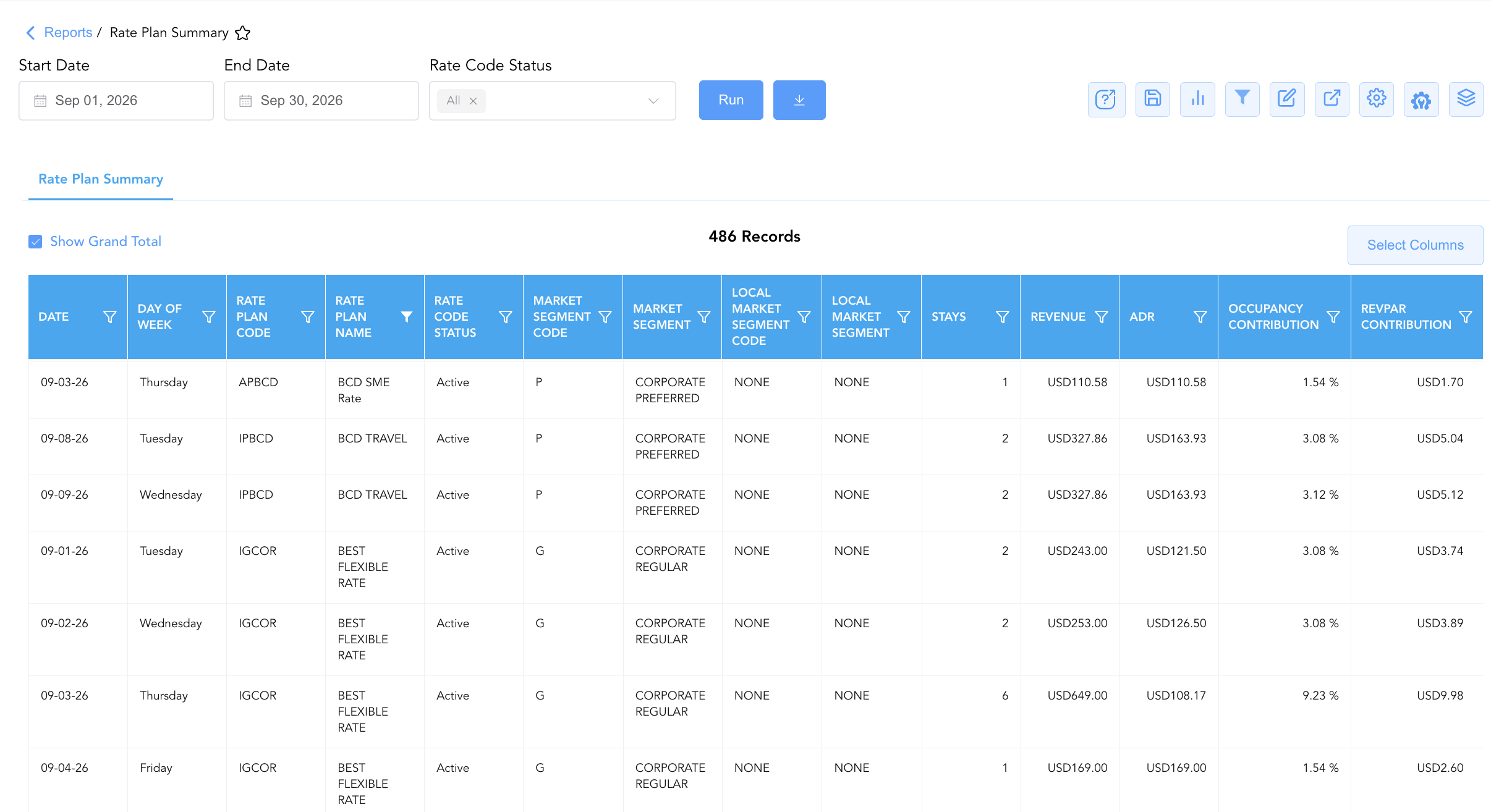Toggle the Show Grand Total checkbox
This screenshot has width=1491, height=812.
pos(35,242)
